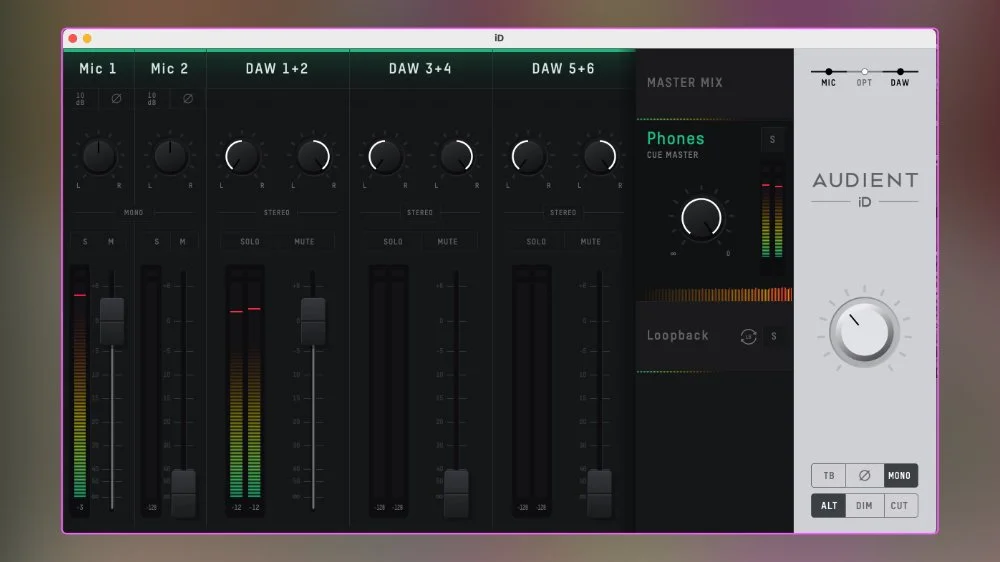1000x562 pixels.
Task: Toggle stereo link on DAW 5+6
Action: coord(563,212)
